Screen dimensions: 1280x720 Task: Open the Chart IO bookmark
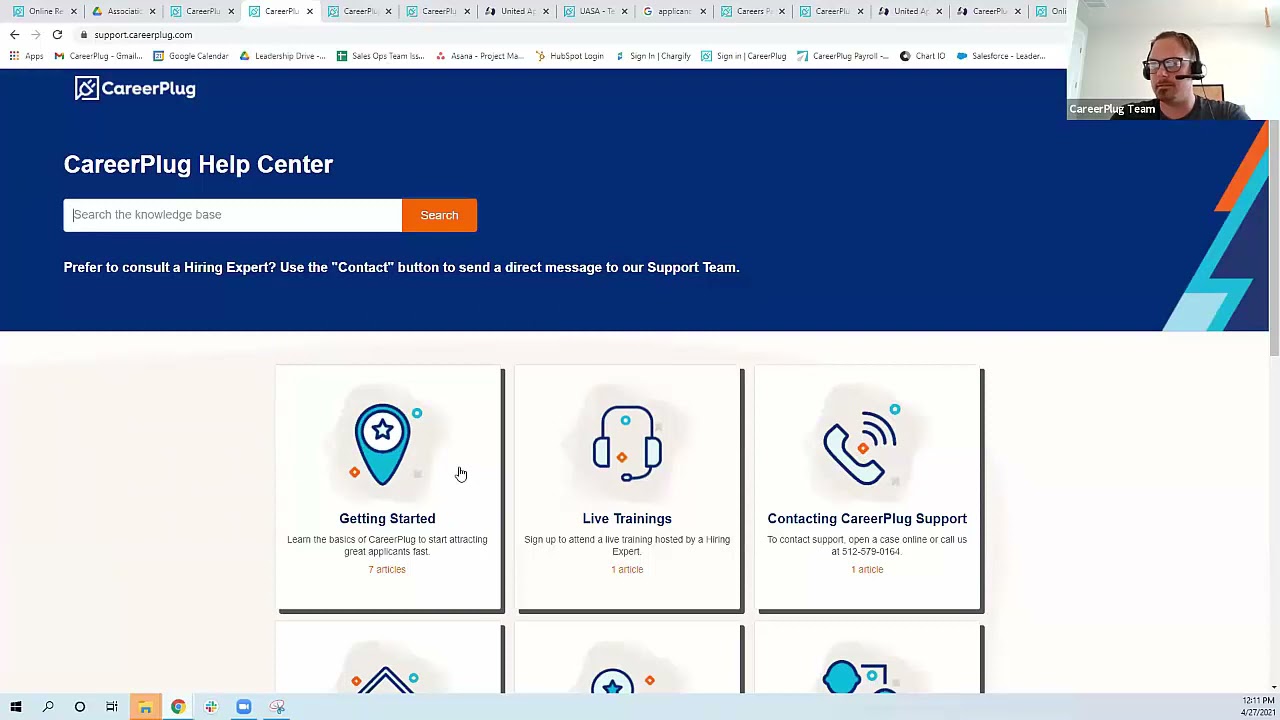point(922,56)
